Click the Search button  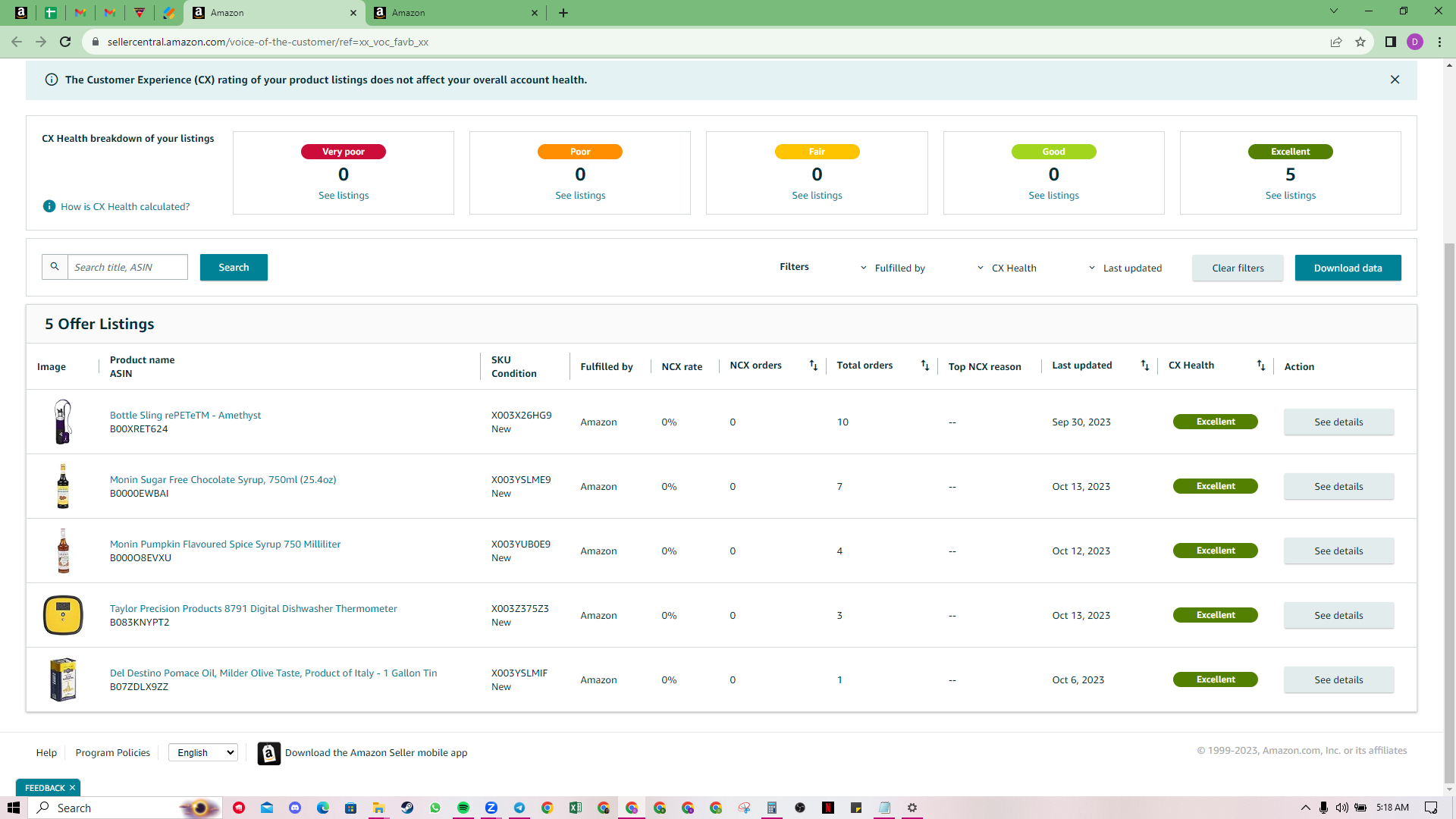(234, 267)
